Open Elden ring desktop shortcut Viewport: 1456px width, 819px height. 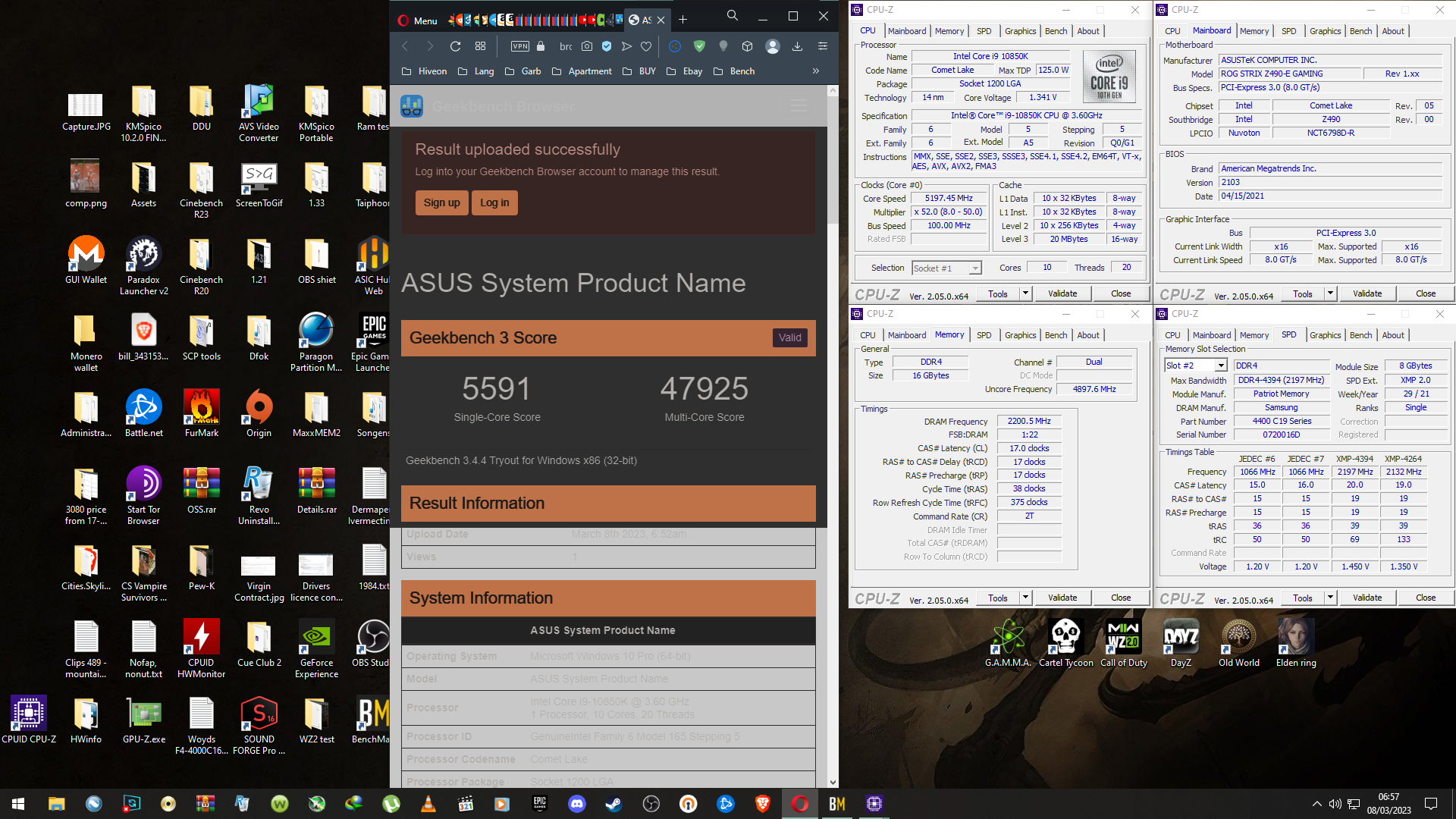[1296, 643]
